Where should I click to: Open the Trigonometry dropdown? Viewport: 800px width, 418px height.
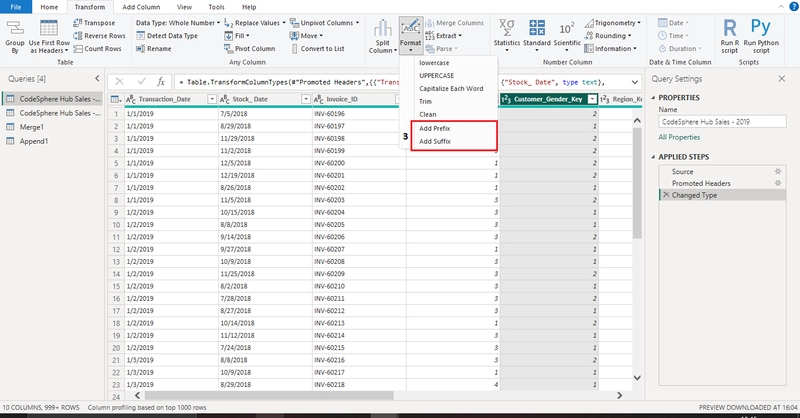(612, 23)
